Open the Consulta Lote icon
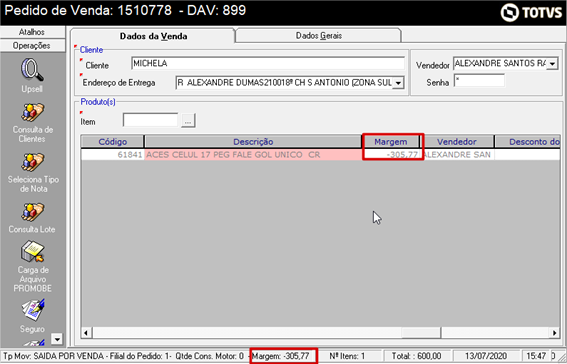 click(x=33, y=212)
